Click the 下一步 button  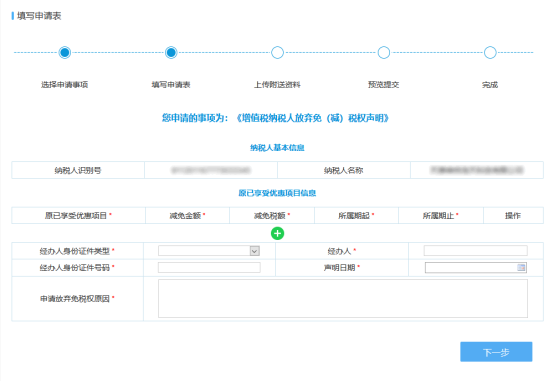point(496,352)
